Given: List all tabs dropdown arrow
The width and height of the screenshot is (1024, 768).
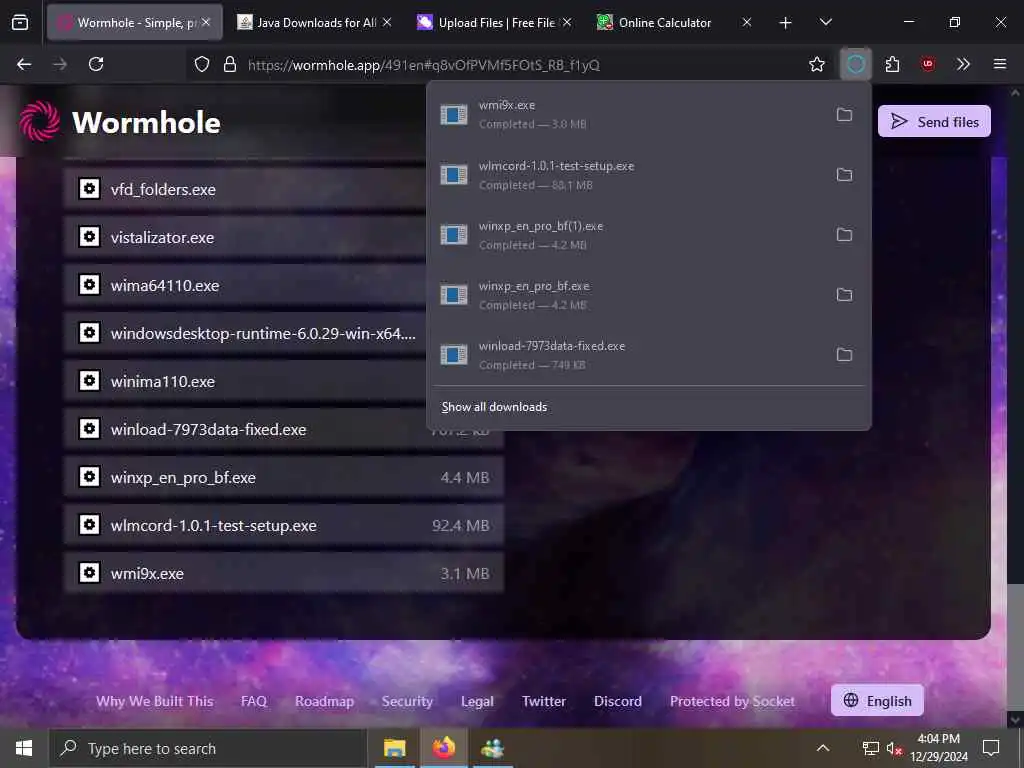Looking at the screenshot, I should tap(825, 22).
